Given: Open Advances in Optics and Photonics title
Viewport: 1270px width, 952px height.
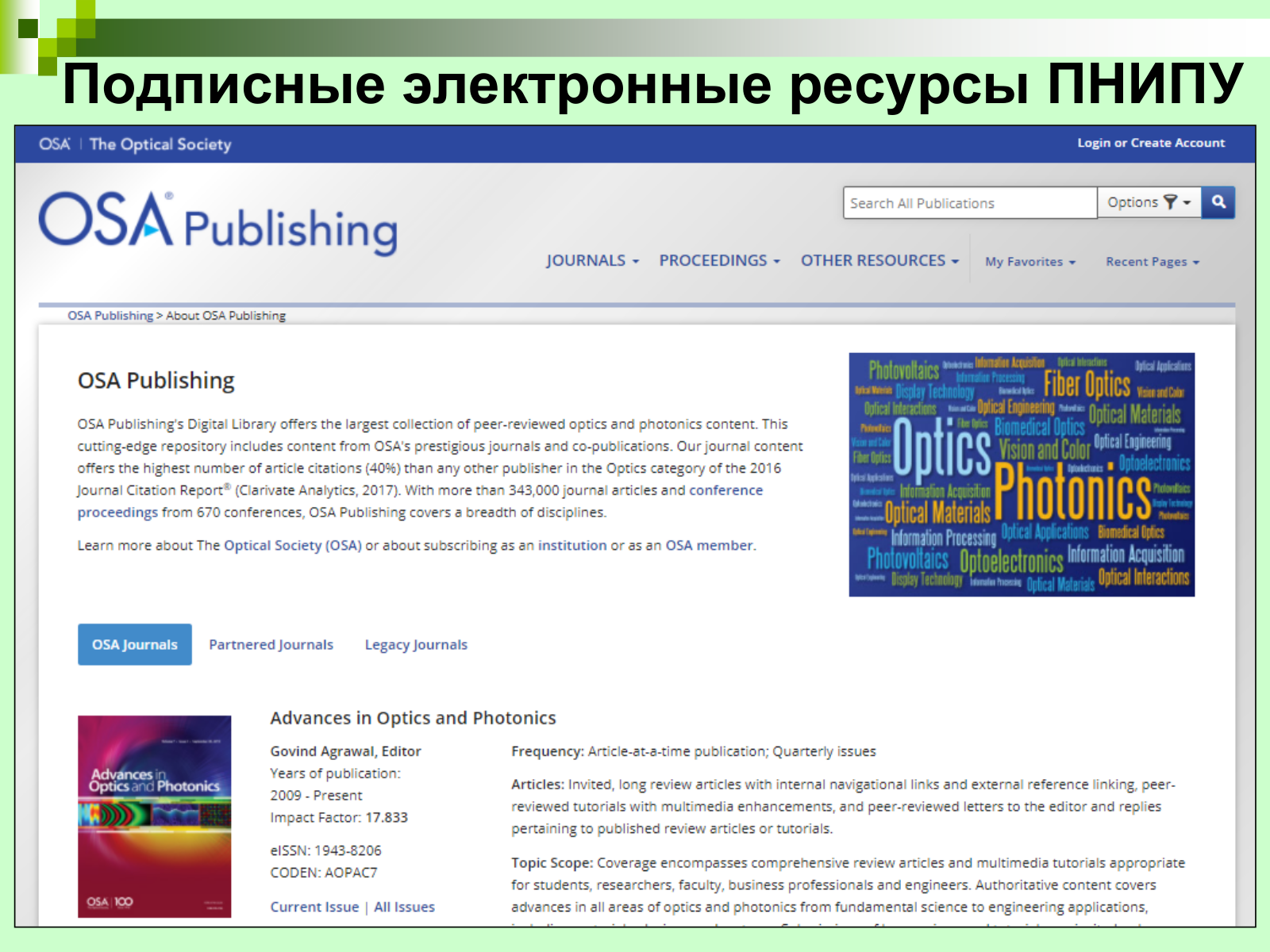Looking at the screenshot, I should [x=413, y=718].
